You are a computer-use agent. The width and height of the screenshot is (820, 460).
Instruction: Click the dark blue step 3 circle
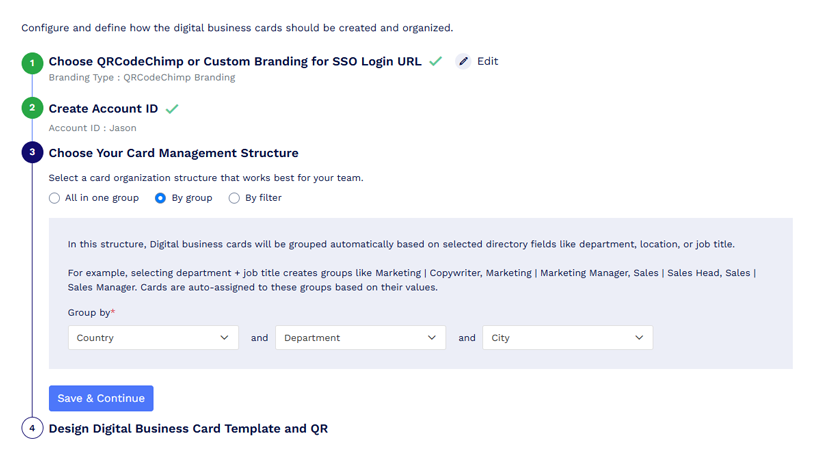pyautogui.click(x=32, y=152)
